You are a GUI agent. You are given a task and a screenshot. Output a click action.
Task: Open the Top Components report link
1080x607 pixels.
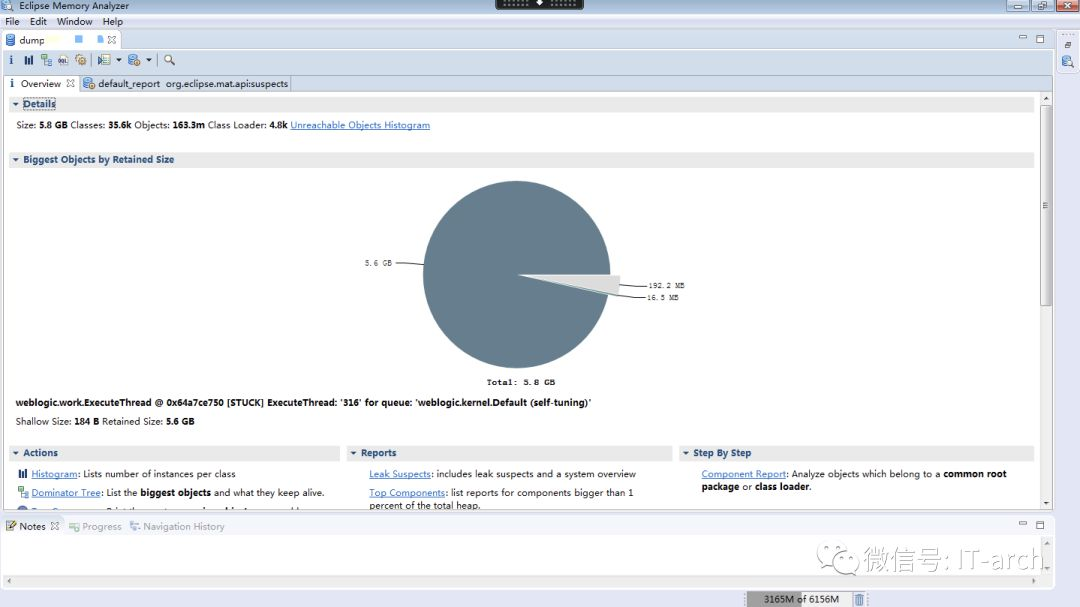[406, 493]
